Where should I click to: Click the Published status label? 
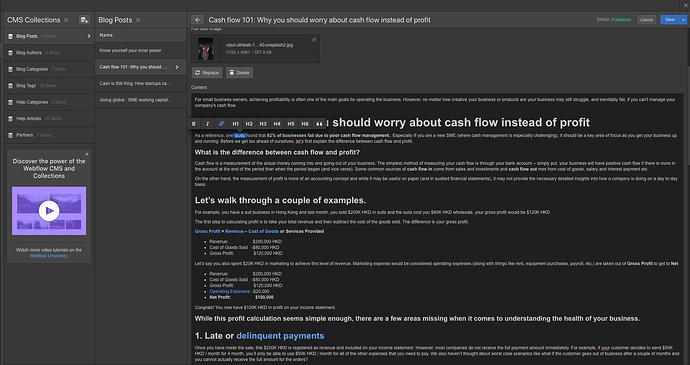[621, 20]
